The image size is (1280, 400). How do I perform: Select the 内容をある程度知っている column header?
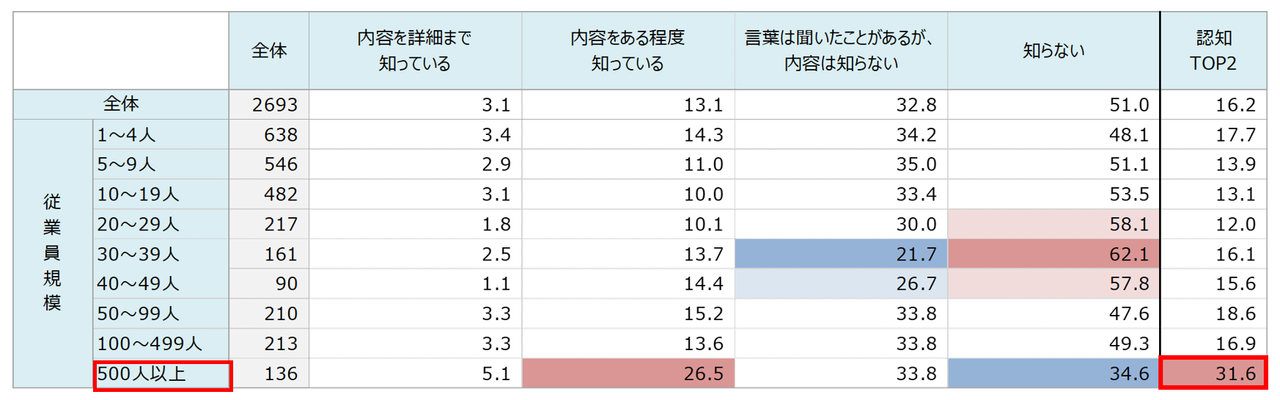coord(627,51)
